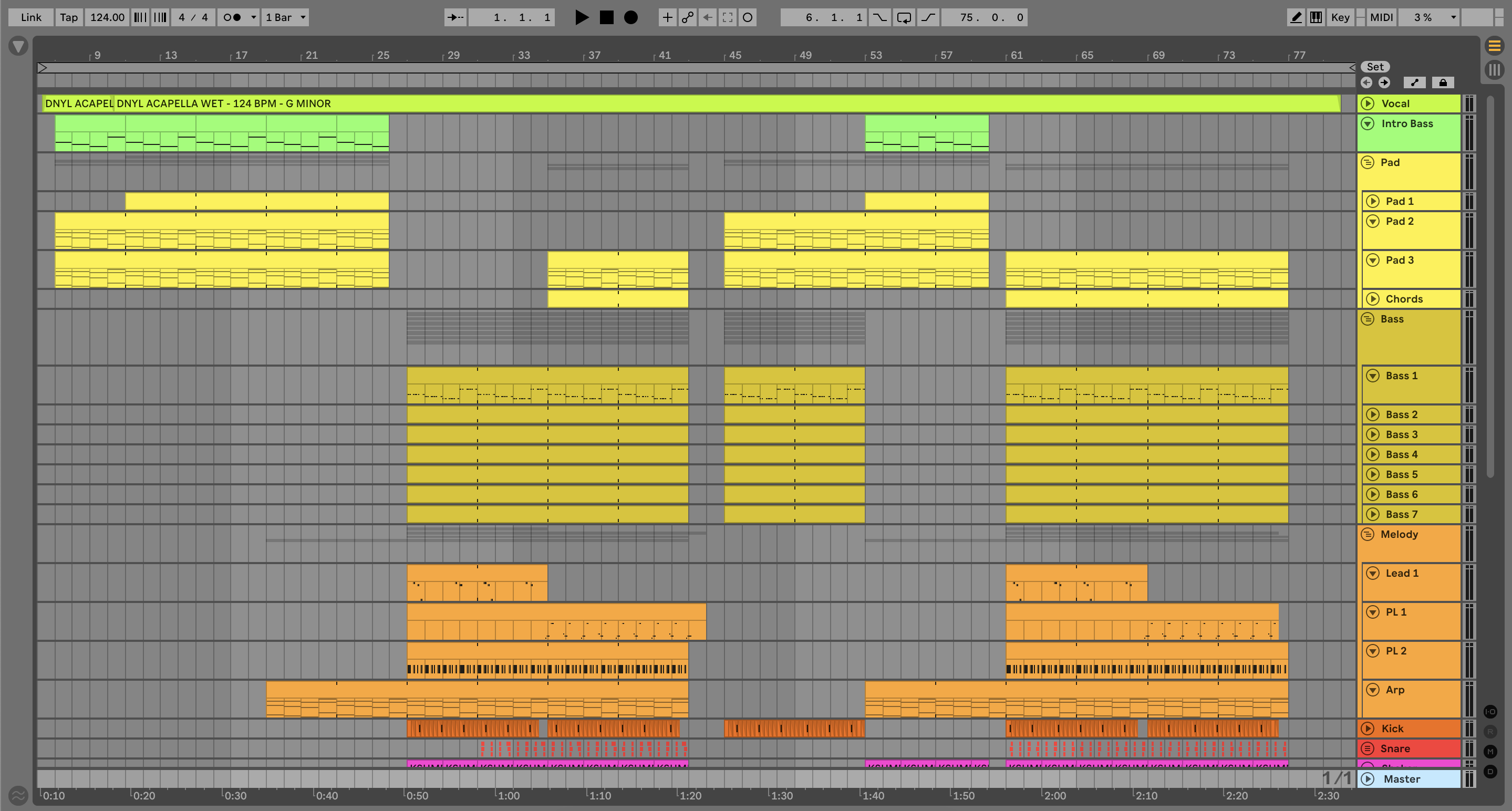Click the Follow playback arrow icon
1512x811 pixels.
coord(455,18)
